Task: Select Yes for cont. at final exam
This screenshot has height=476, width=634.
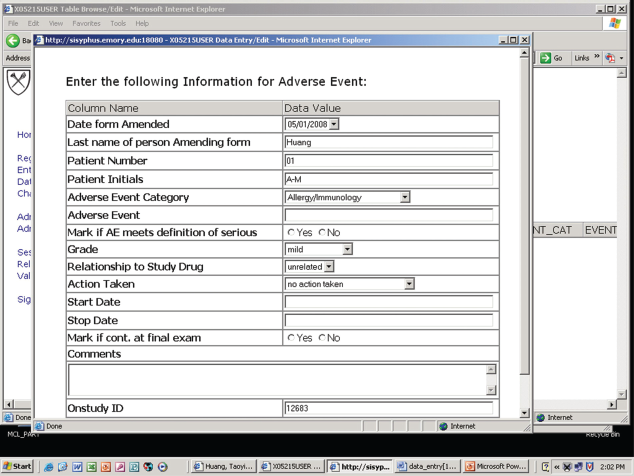Action: click(x=291, y=338)
